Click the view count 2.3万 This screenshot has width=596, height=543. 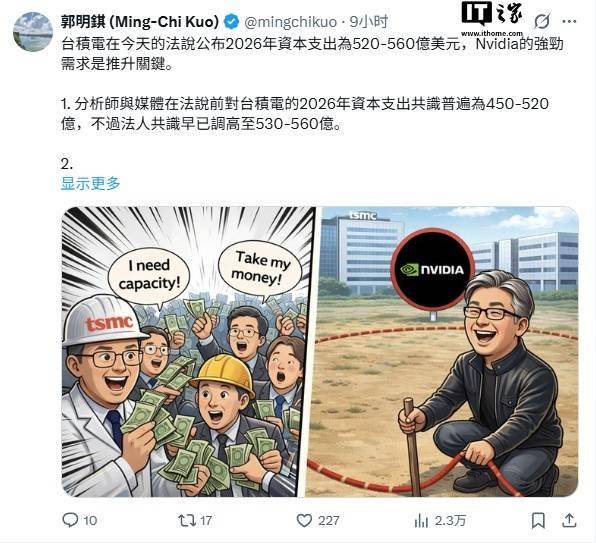[x=450, y=520]
